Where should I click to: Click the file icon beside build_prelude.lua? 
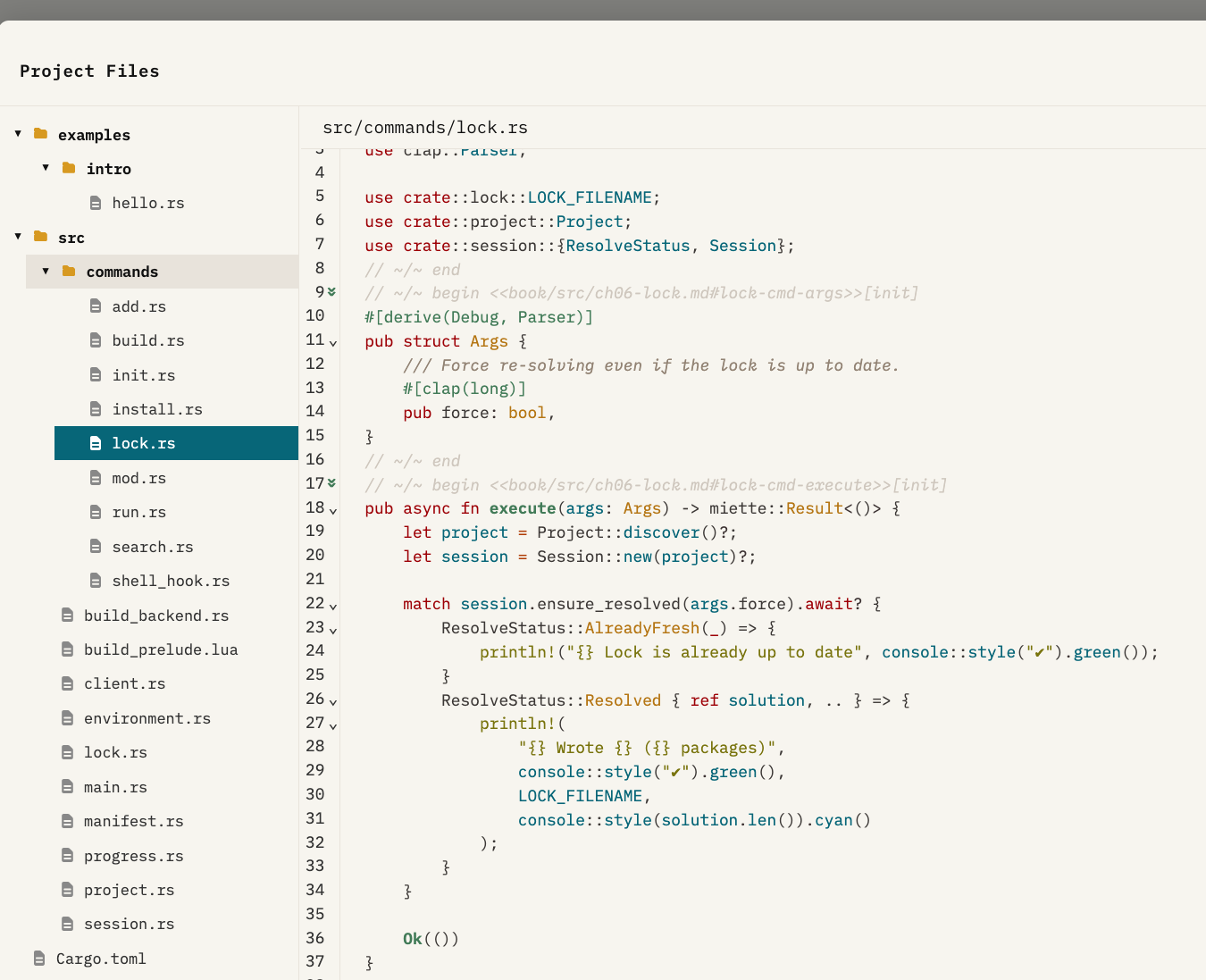pos(67,649)
